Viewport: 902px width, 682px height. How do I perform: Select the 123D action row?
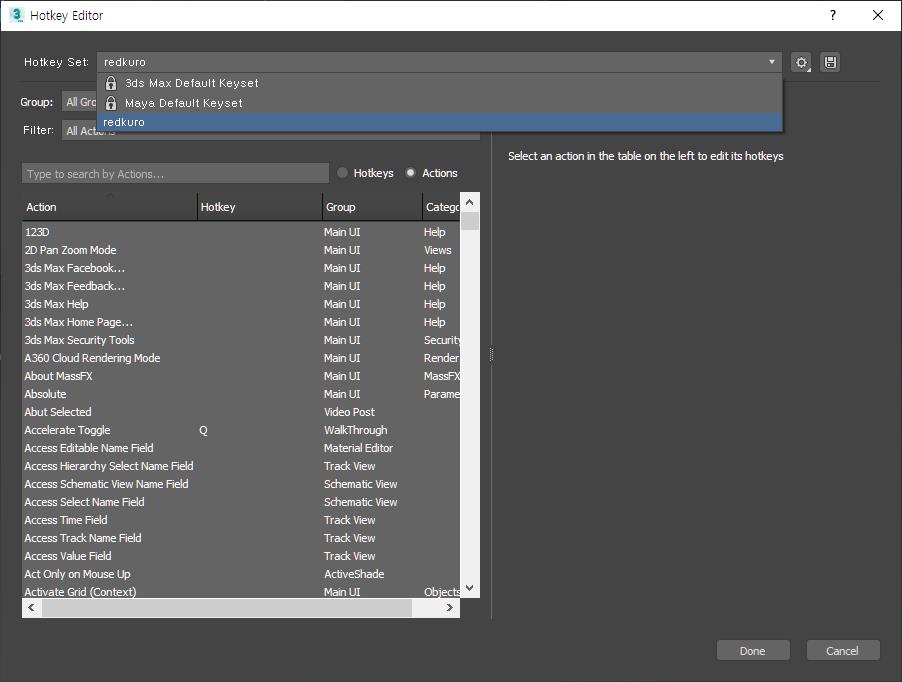pos(241,232)
